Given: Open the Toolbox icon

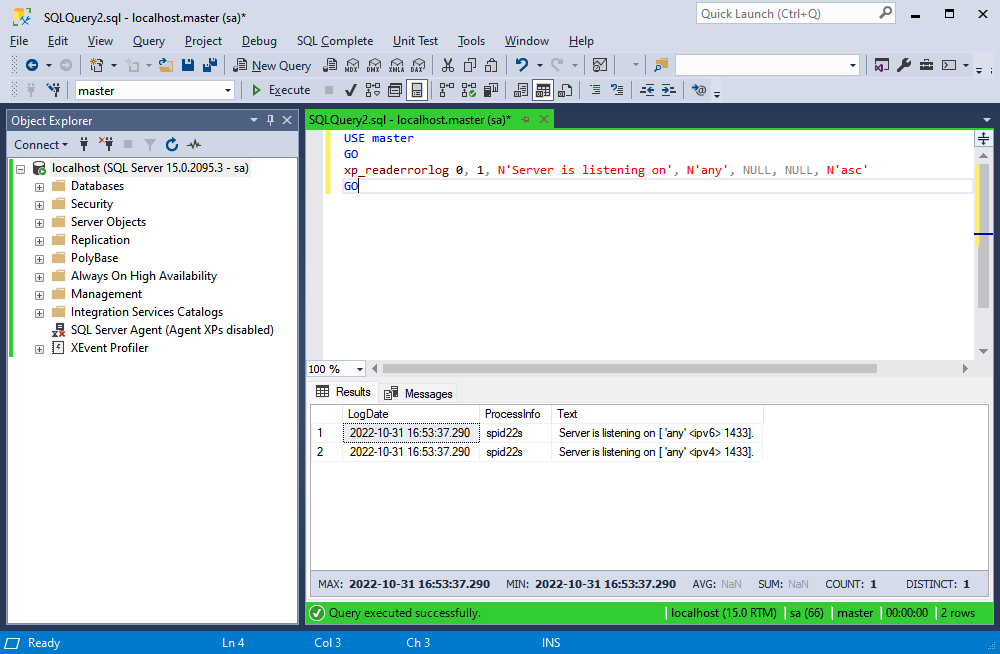Looking at the screenshot, I should [926, 65].
